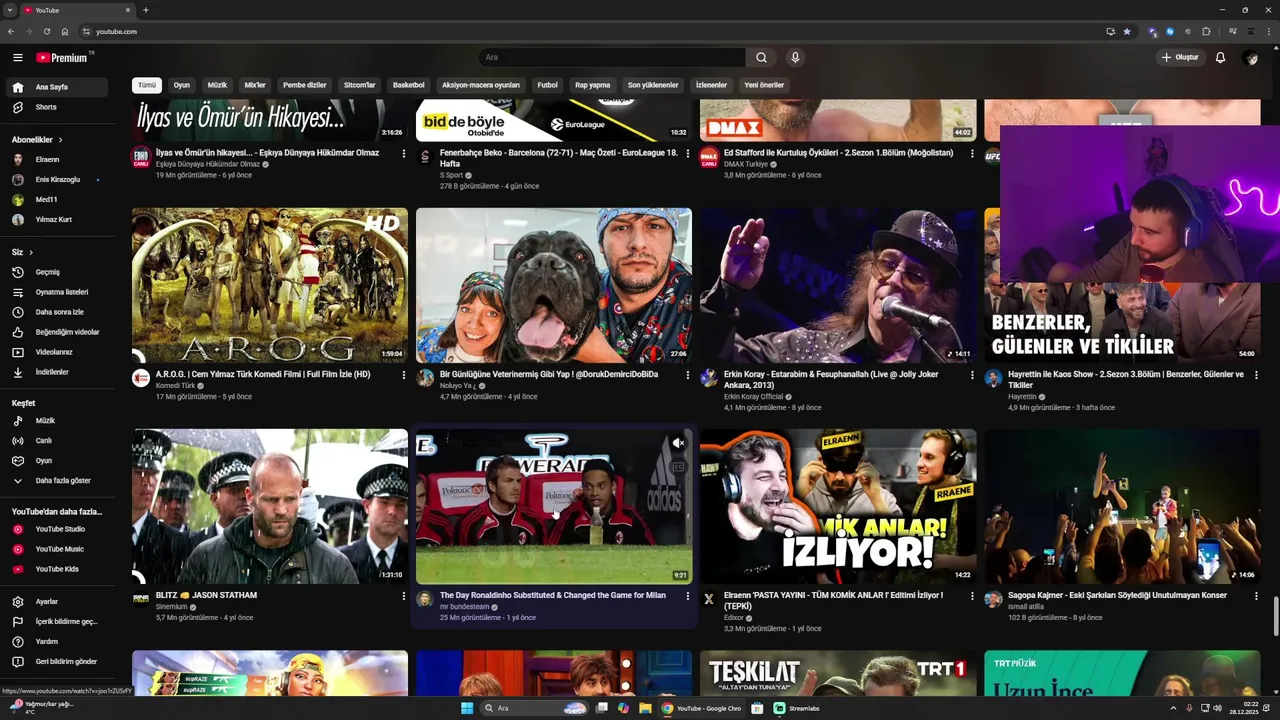Click the YouTube search input field
This screenshot has height=720, width=1280.
point(612,57)
